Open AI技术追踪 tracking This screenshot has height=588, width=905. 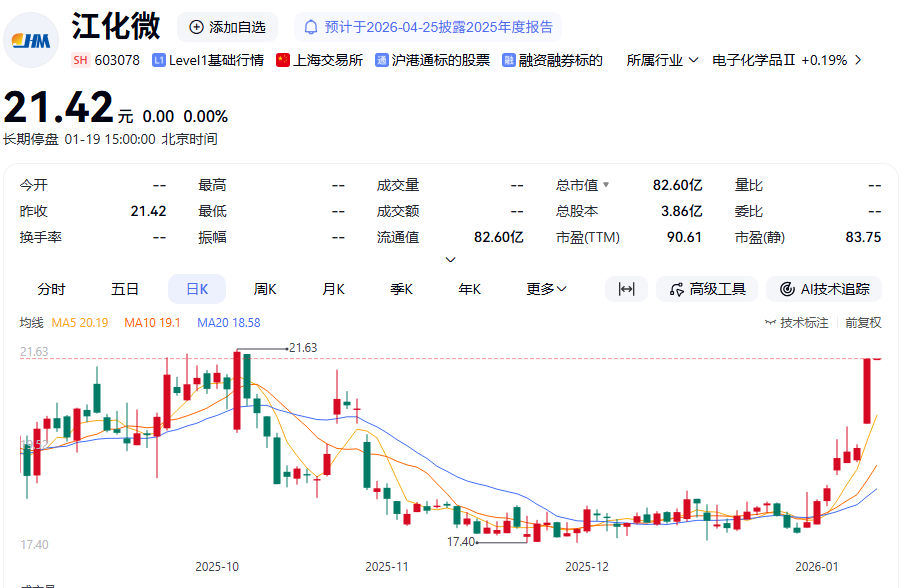(824, 289)
